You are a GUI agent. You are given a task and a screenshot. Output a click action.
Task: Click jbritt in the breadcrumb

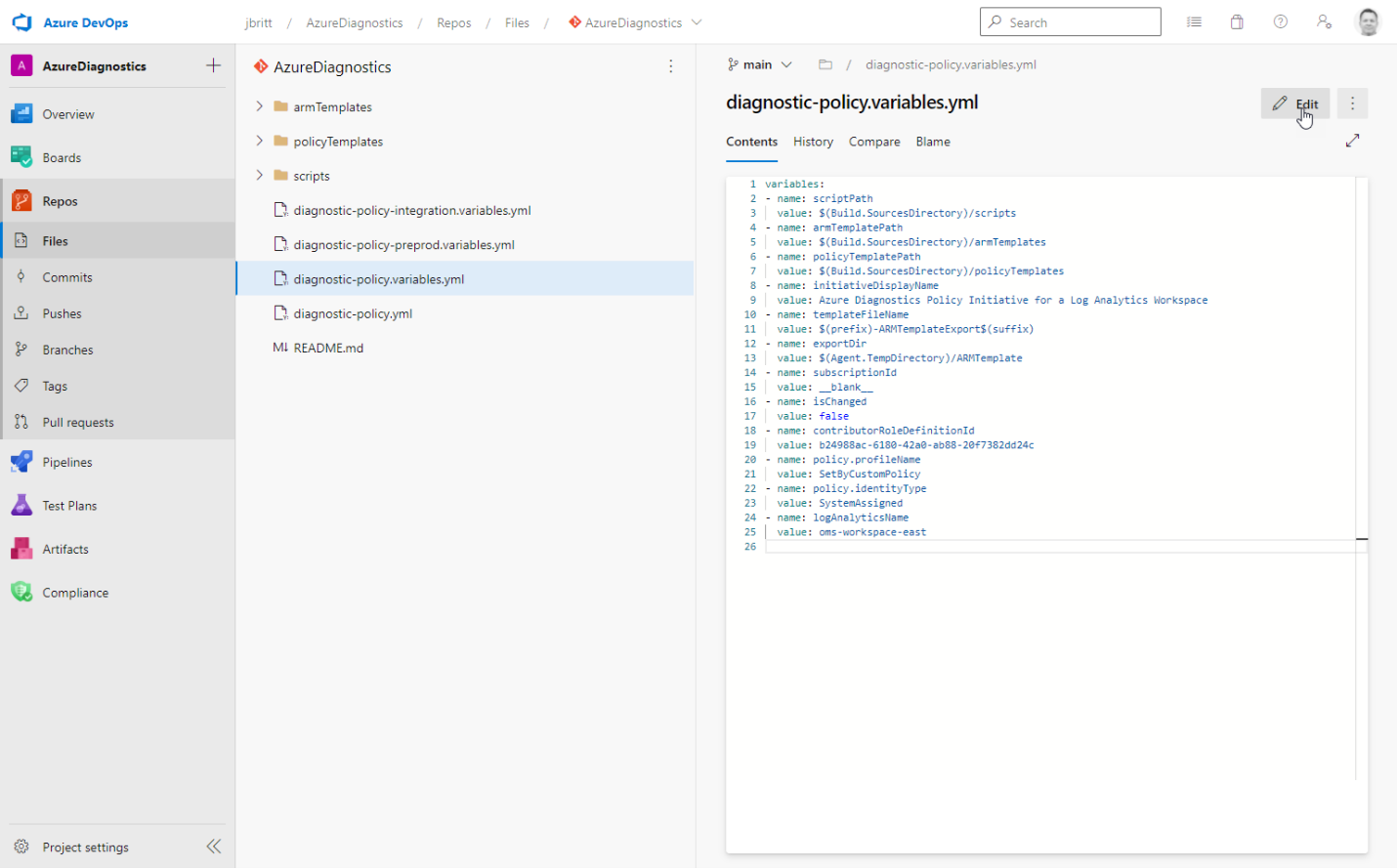[259, 22]
